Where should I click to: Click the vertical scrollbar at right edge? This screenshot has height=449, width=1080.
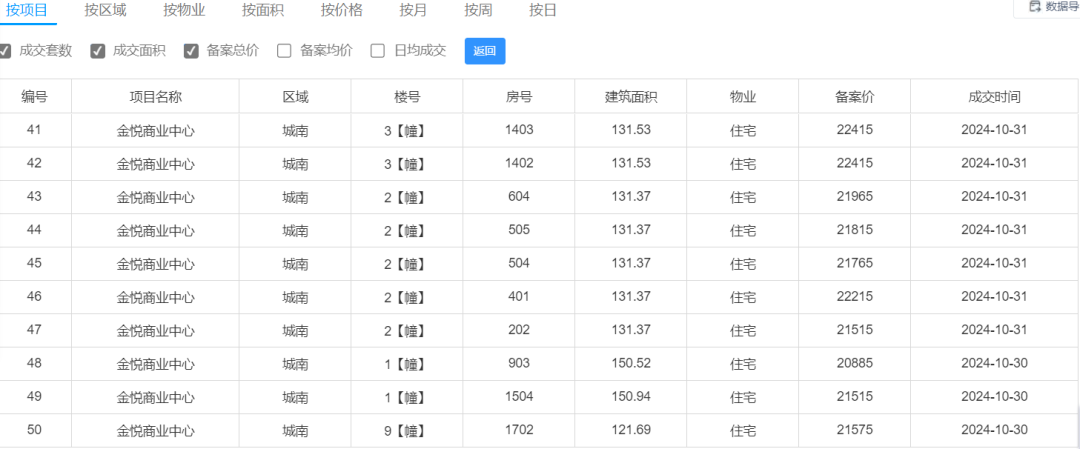(x=1077, y=427)
